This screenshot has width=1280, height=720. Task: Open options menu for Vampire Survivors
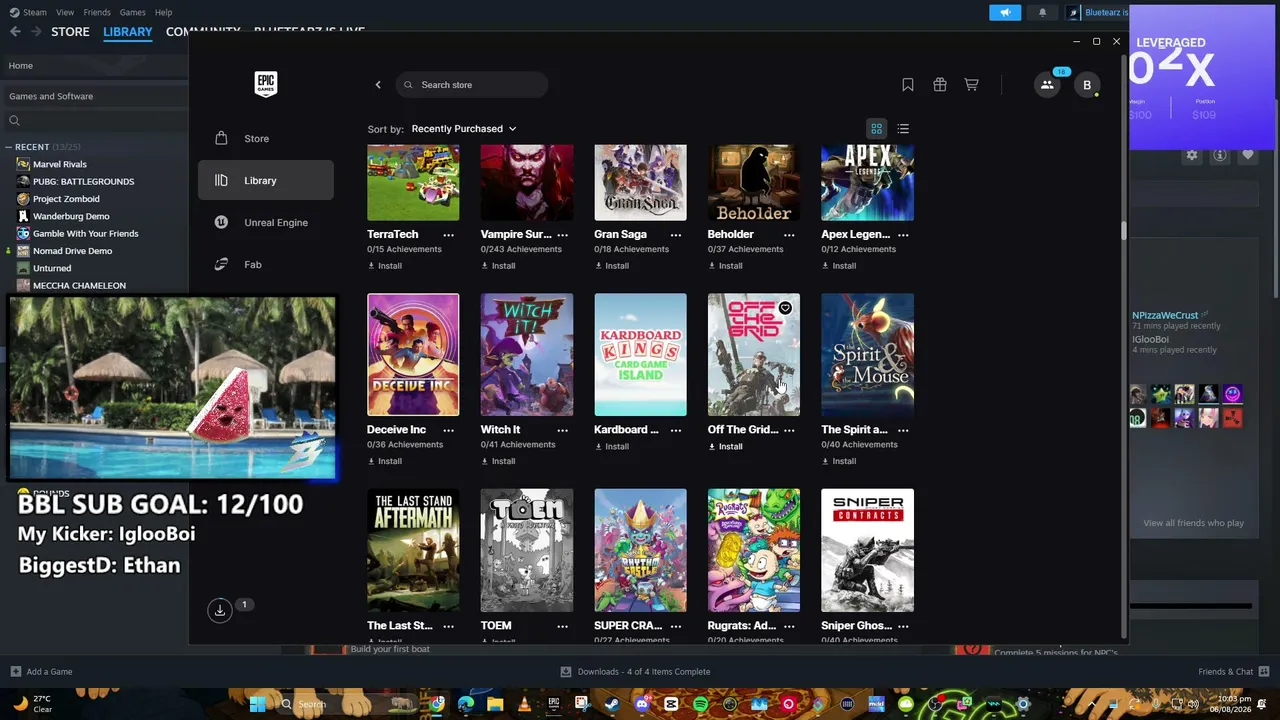(x=562, y=235)
